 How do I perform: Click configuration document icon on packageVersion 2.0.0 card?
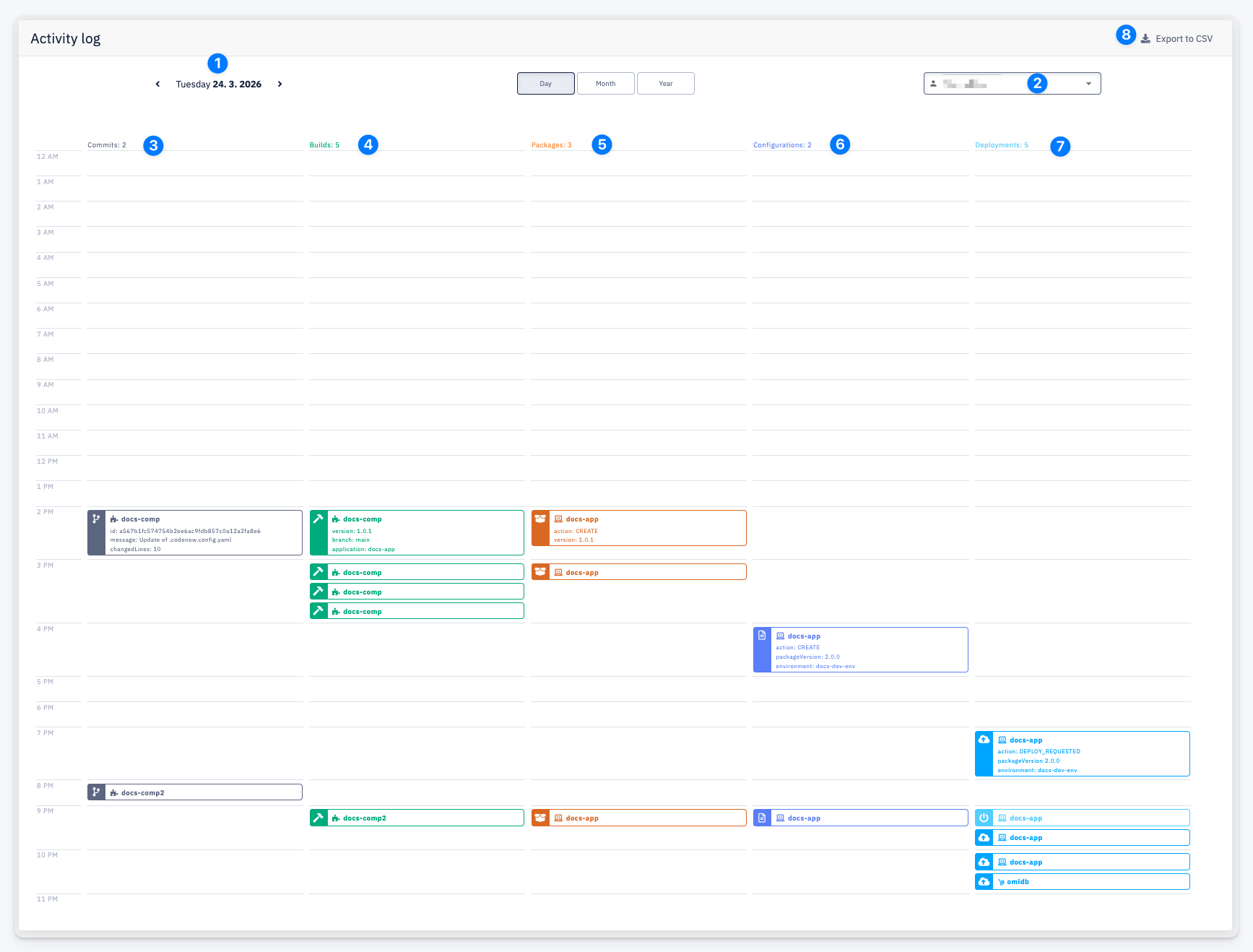[x=762, y=636]
